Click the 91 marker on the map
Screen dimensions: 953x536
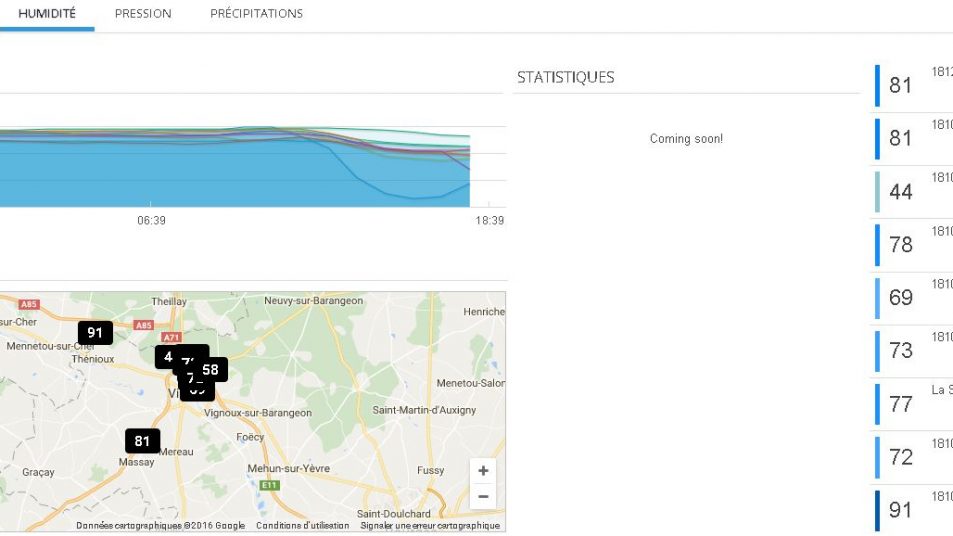point(95,333)
